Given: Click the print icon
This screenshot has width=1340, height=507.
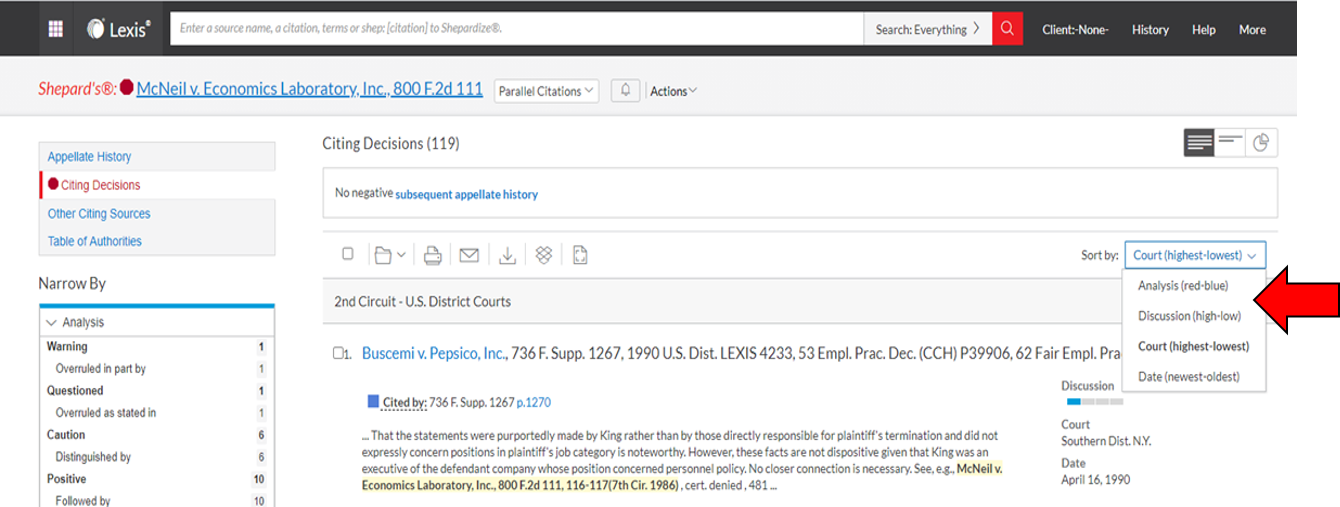Looking at the screenshot, I should pos(433,255).
